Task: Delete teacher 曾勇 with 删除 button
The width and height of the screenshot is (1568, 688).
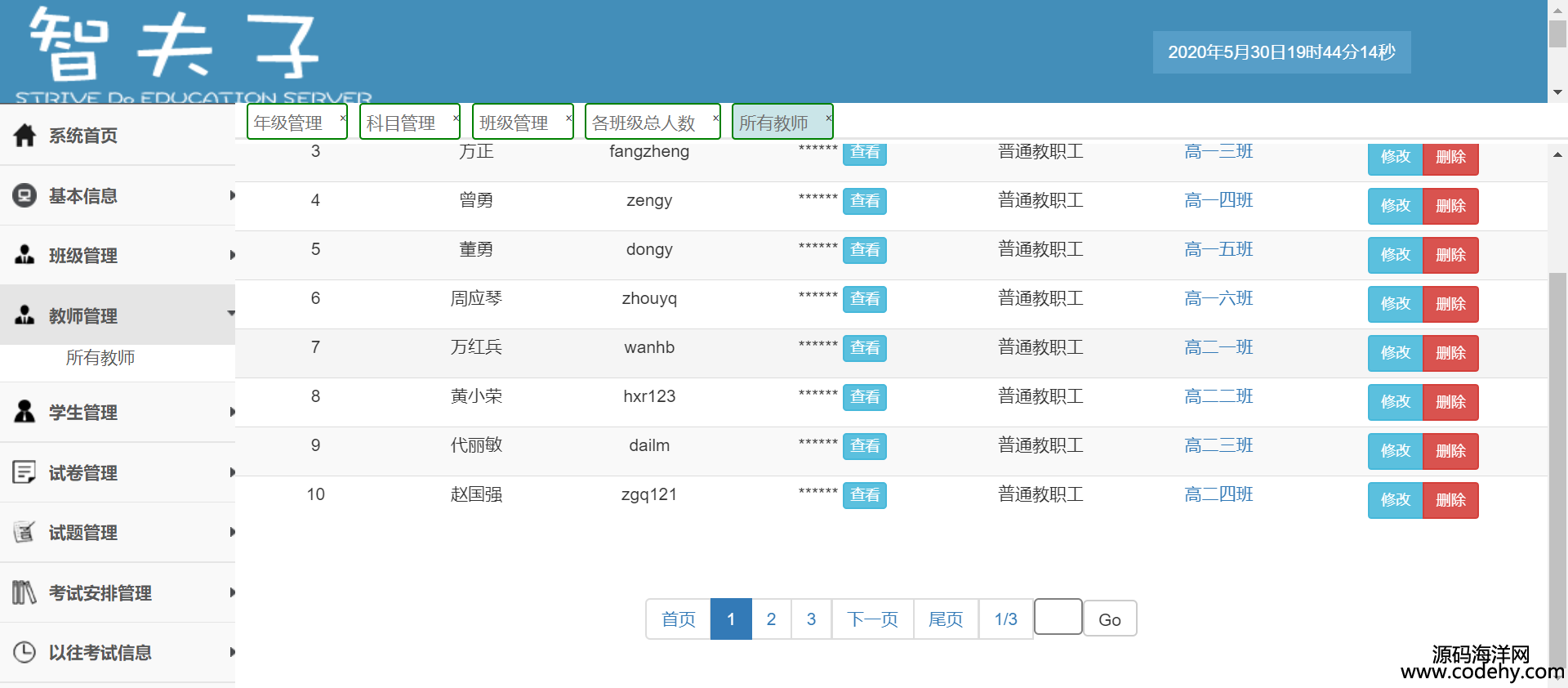Action: [1450, 206]
